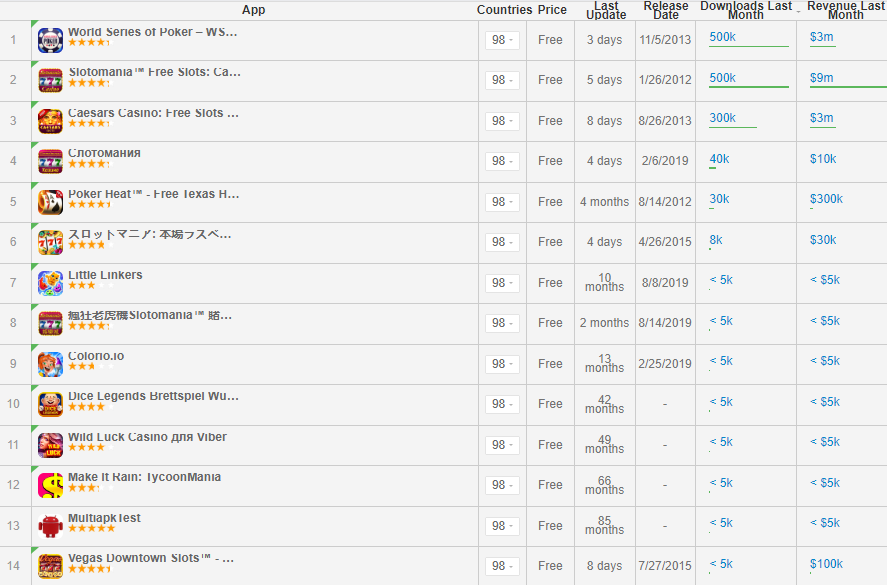The height and width of the screenshot is (585, 887).
Task: Open the Colorio.io app title link
Action: point(96,356)
